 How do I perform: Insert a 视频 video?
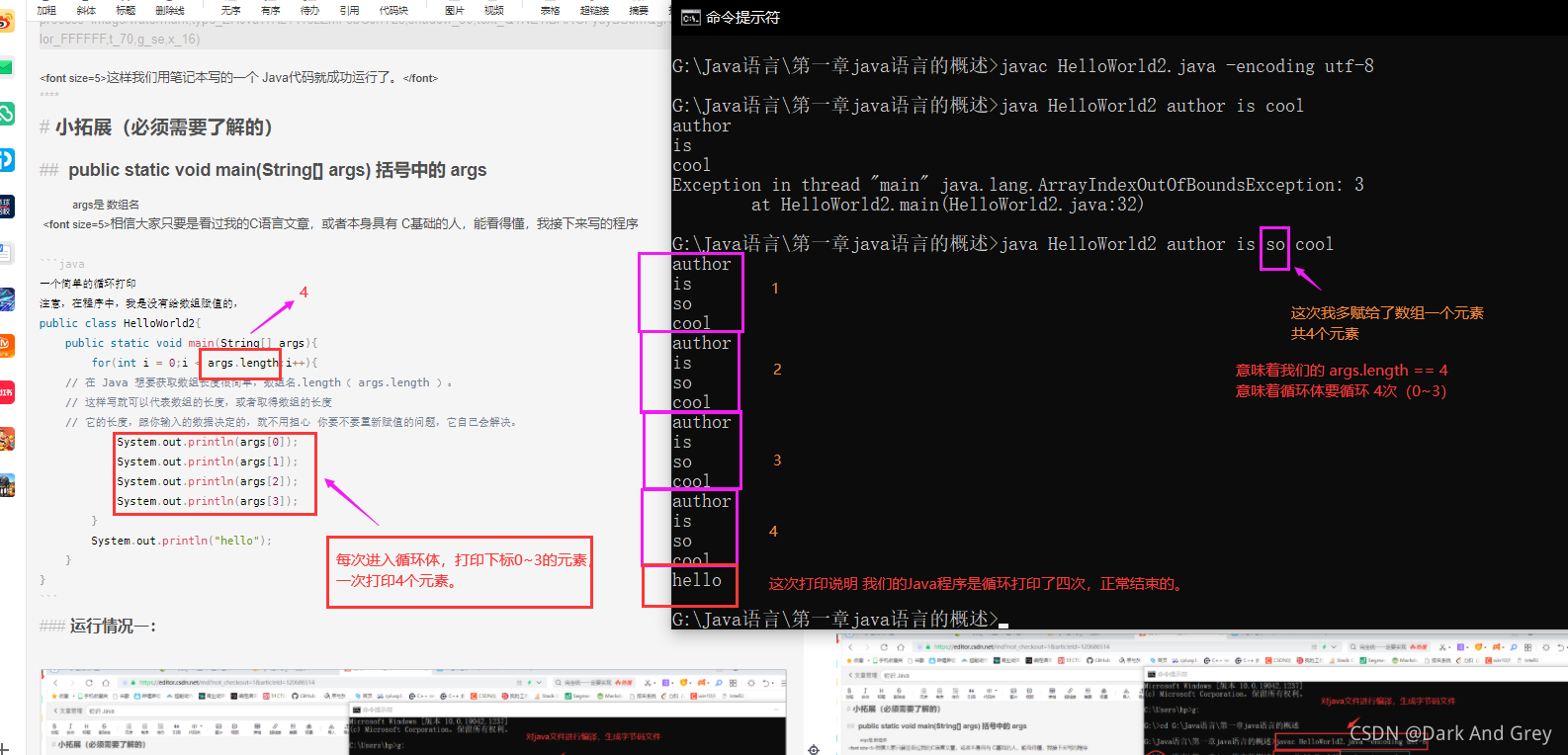pyautogui.click(x=494, y=10)
